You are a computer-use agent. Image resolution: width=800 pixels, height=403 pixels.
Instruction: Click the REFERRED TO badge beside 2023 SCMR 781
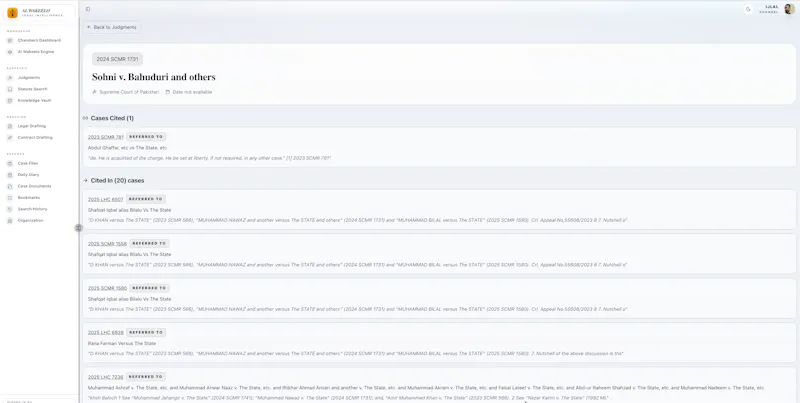pos(146,137)
